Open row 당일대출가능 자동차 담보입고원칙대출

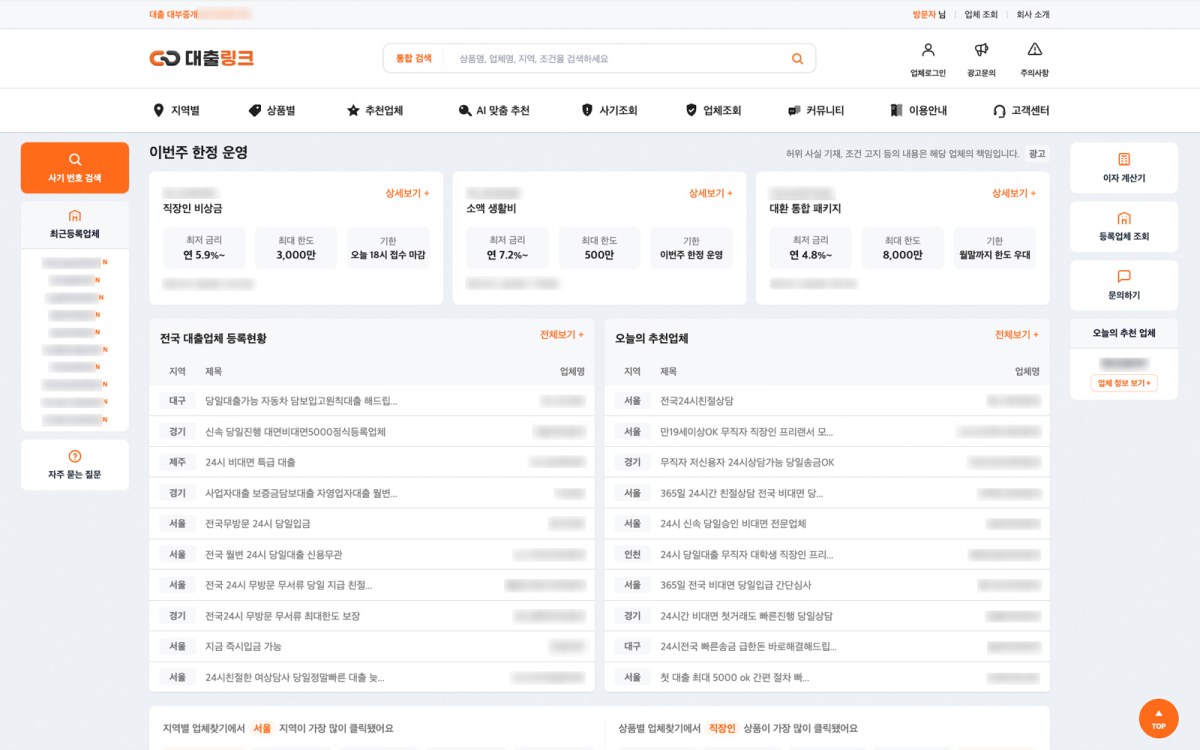[x=372, y=401]
